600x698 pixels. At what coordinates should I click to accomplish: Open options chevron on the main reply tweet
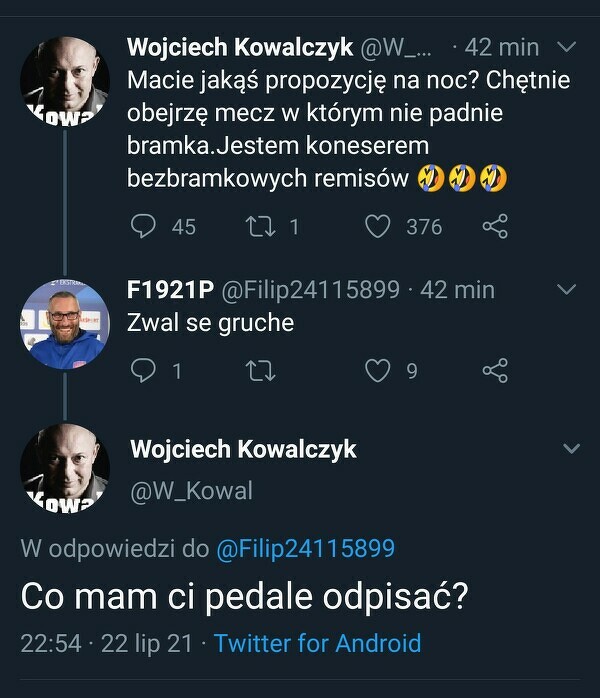(572, 448)
